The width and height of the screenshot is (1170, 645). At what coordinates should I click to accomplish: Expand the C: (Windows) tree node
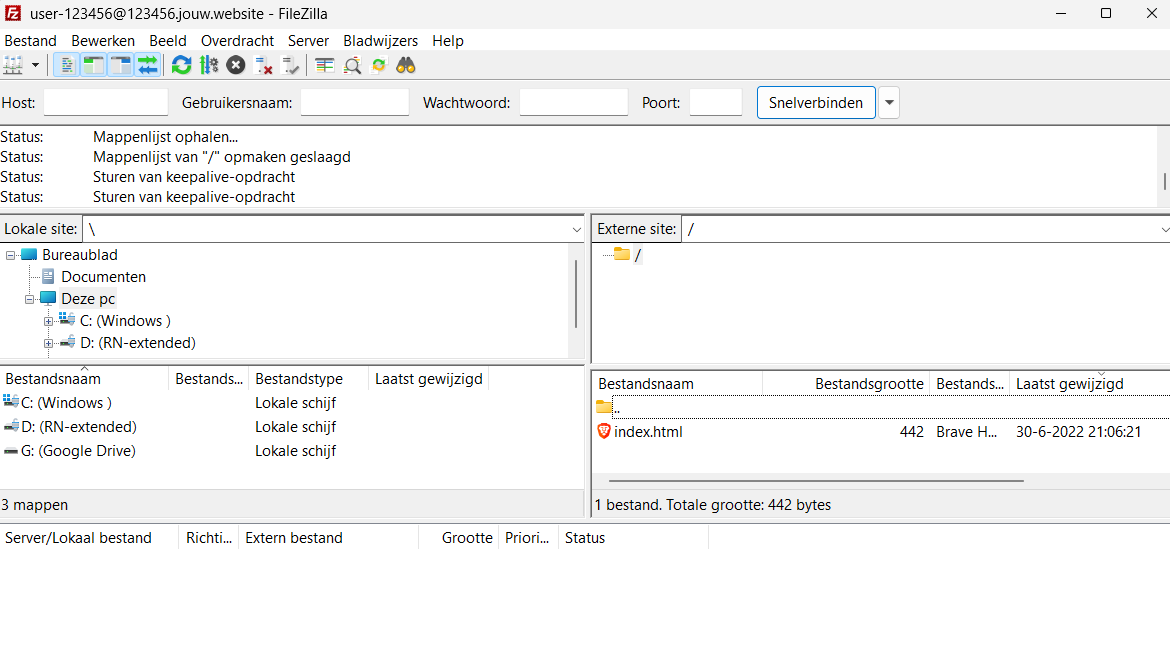coord(49,322)
